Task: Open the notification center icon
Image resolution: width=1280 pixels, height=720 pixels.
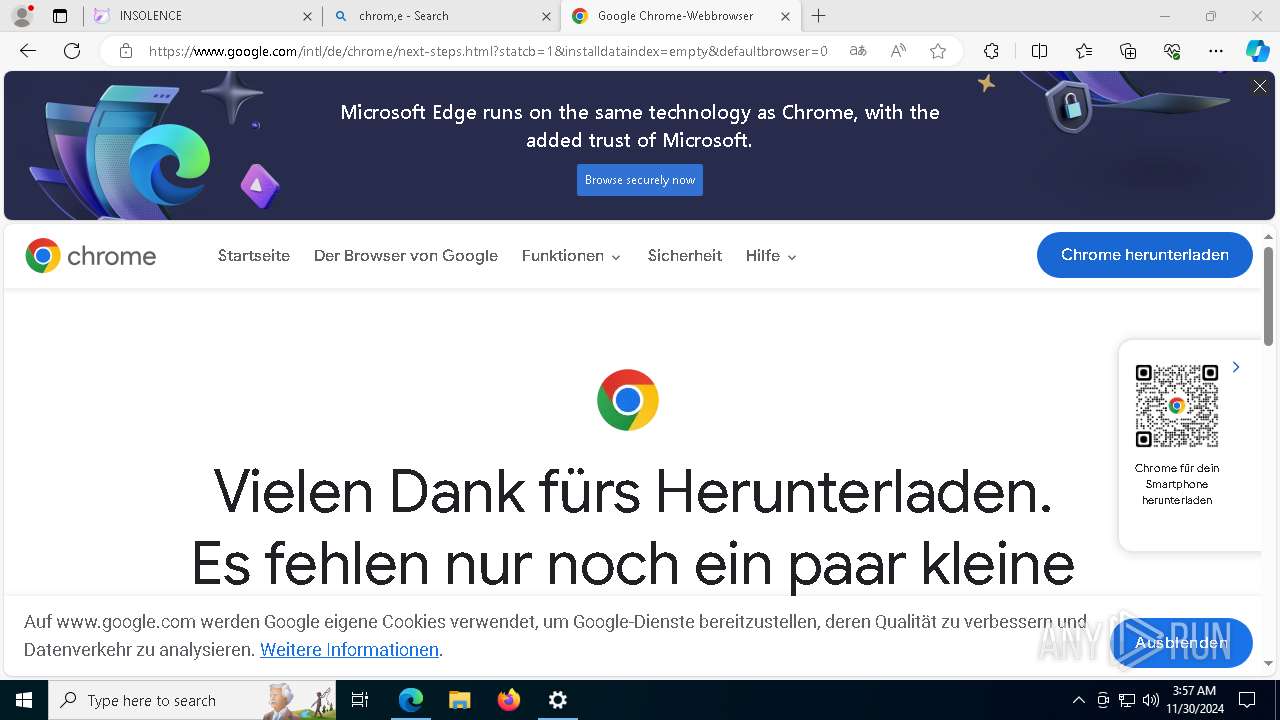Action: (1247, 700)
